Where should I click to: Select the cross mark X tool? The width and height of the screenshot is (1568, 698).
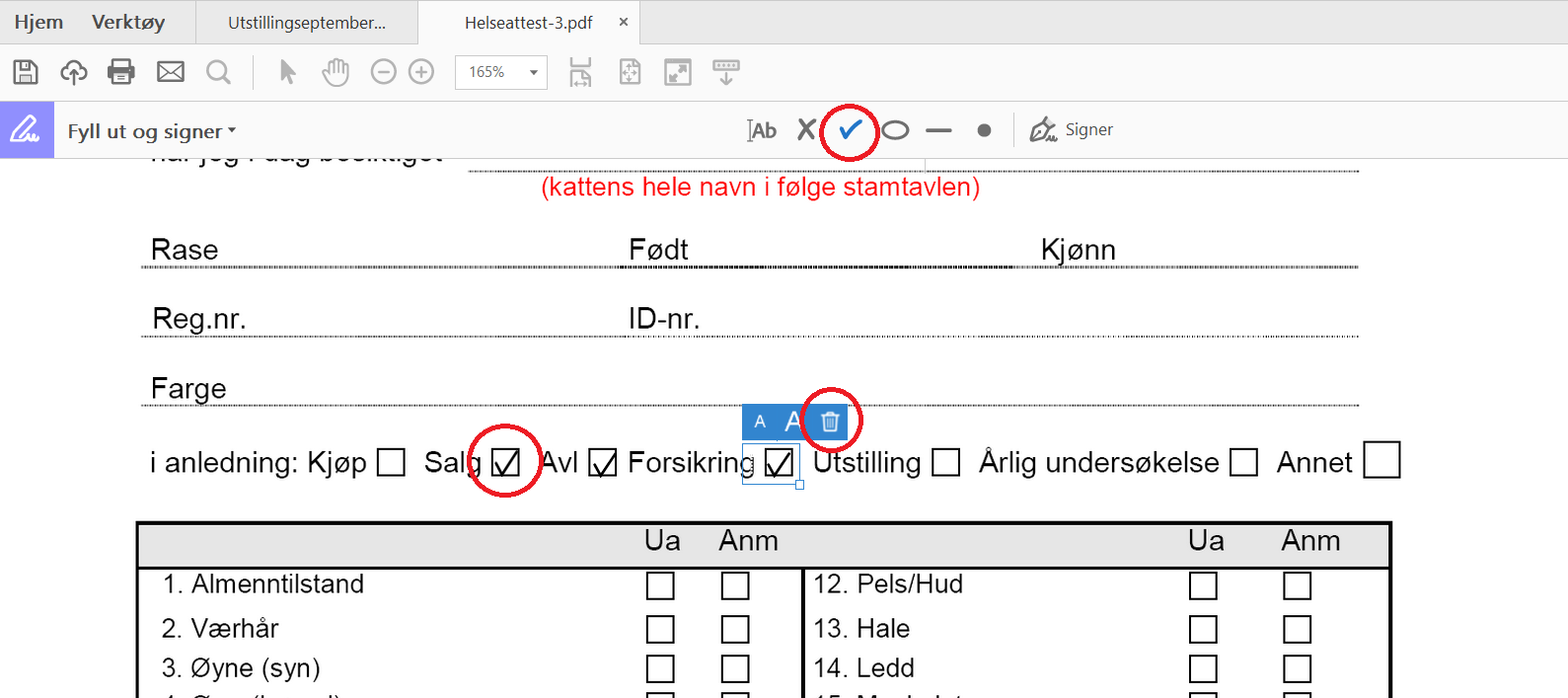[x=806, y=129]
